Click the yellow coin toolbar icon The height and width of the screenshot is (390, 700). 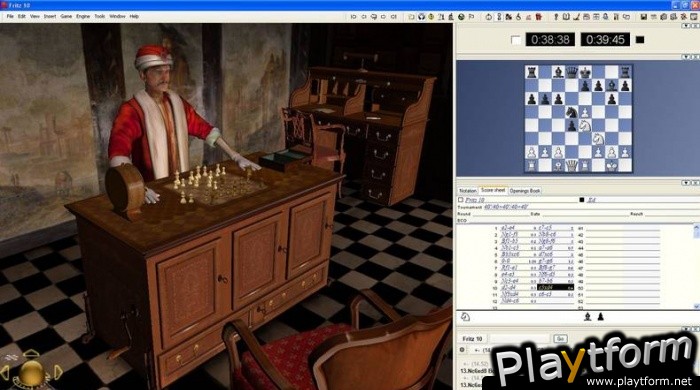[431, 17]
